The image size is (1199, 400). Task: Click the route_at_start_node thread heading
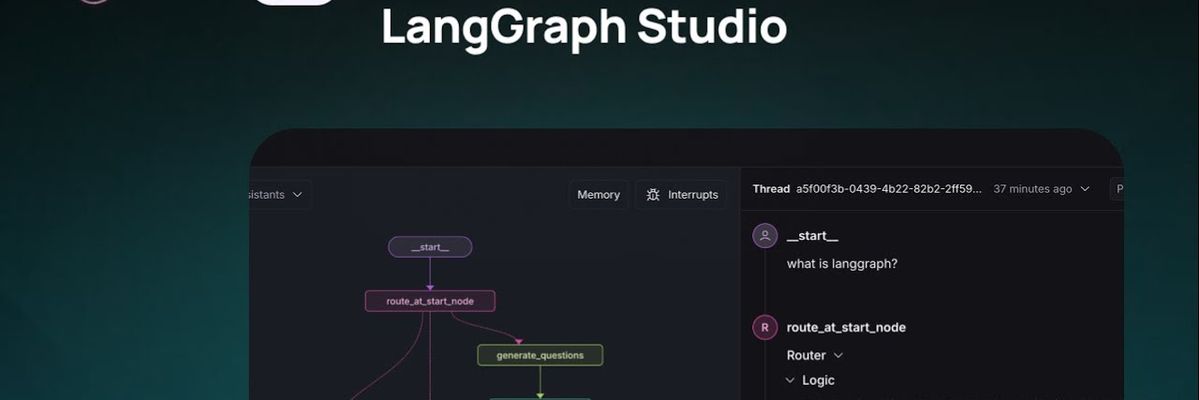point(846,327)
